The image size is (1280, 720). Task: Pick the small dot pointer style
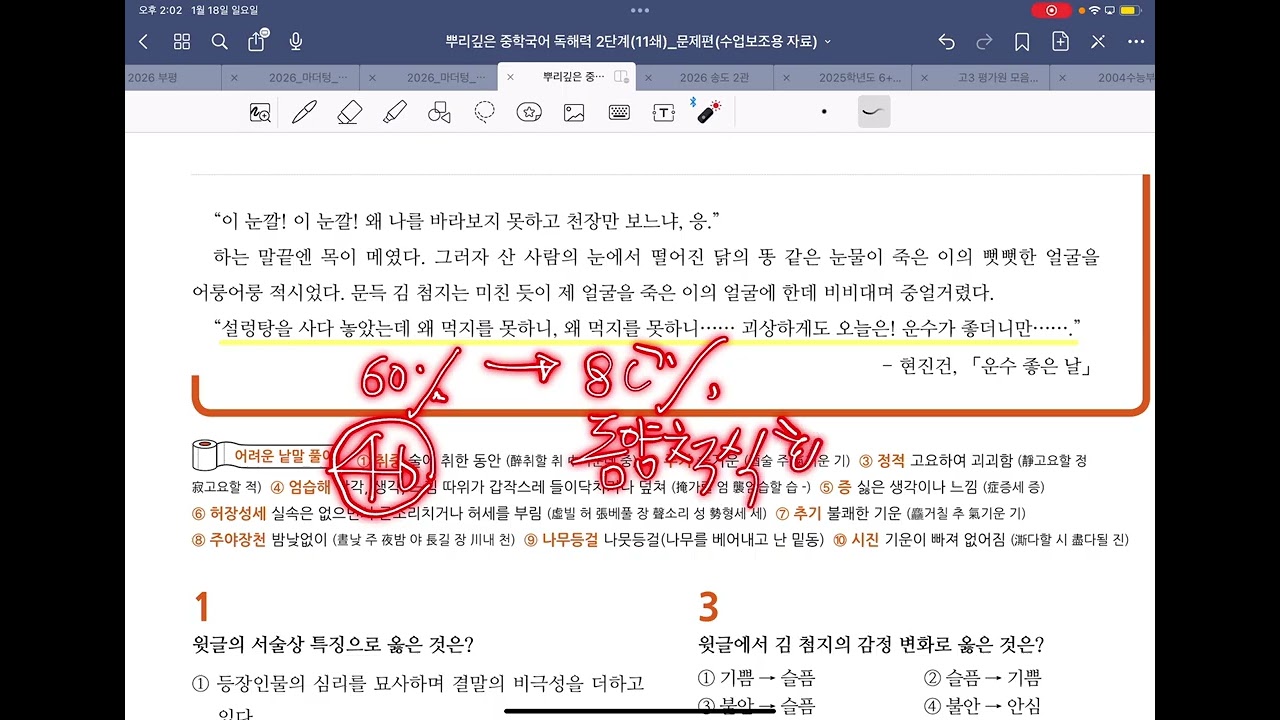tap(824, 112)
